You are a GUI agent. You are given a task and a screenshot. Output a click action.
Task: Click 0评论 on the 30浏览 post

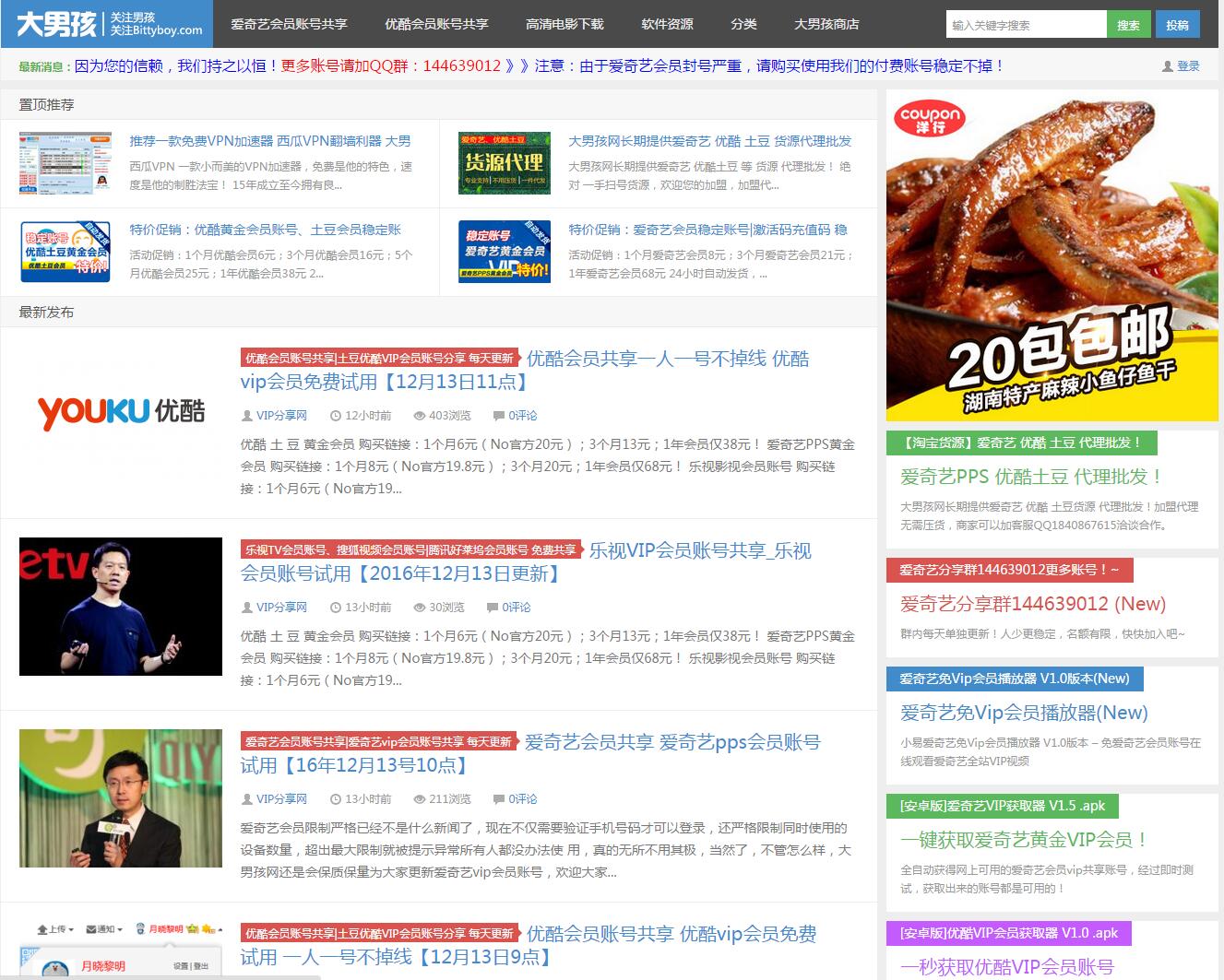pyautogui.click(x=516, y=608)
